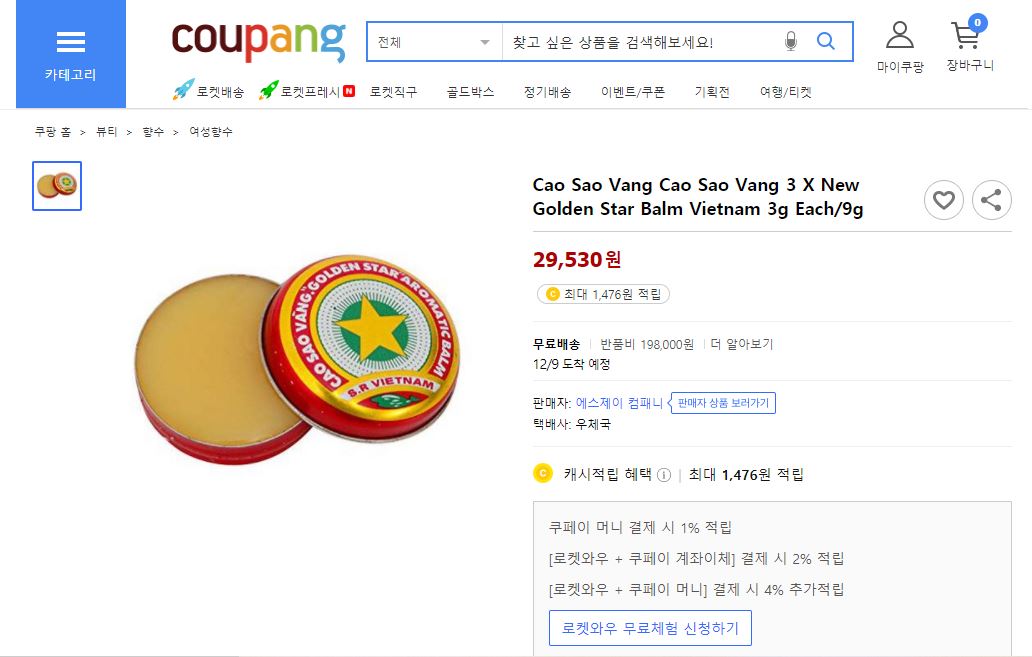Open 로켓프레시 menu item
This screenshot has width=1032, height=657.
tap(307, 91)
